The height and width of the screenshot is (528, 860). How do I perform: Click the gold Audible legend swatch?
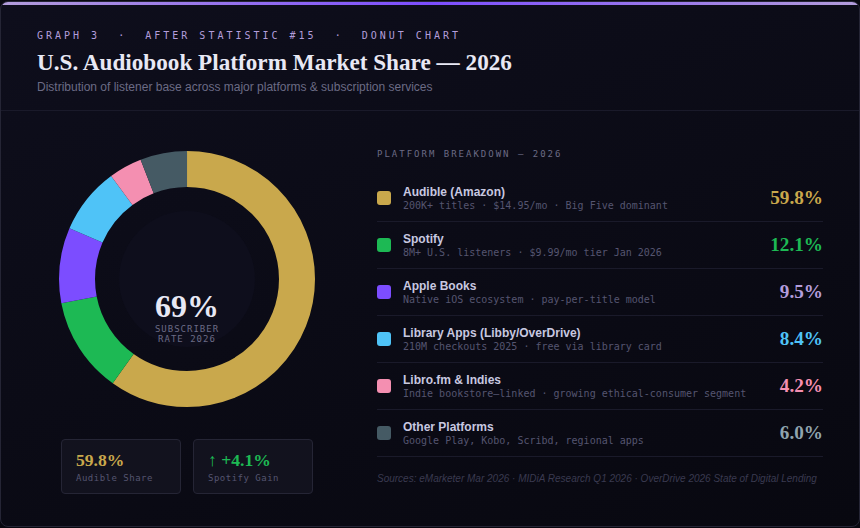point(384,198)
